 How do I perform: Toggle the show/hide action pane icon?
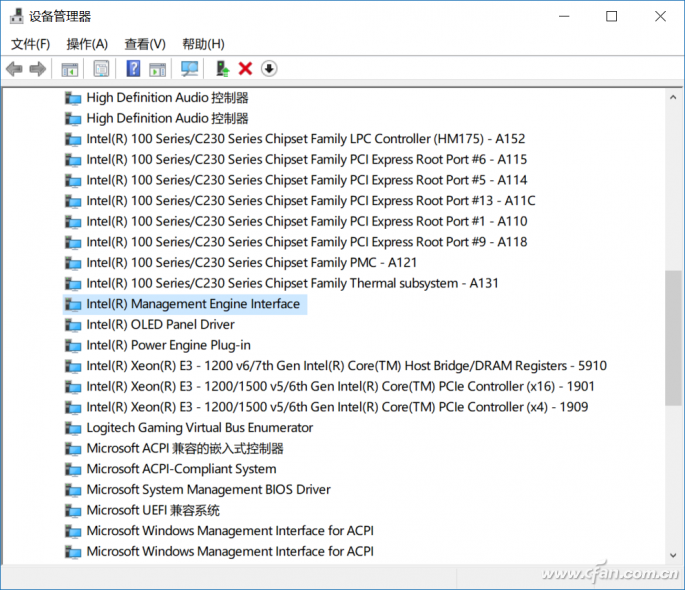click(157, 69)
